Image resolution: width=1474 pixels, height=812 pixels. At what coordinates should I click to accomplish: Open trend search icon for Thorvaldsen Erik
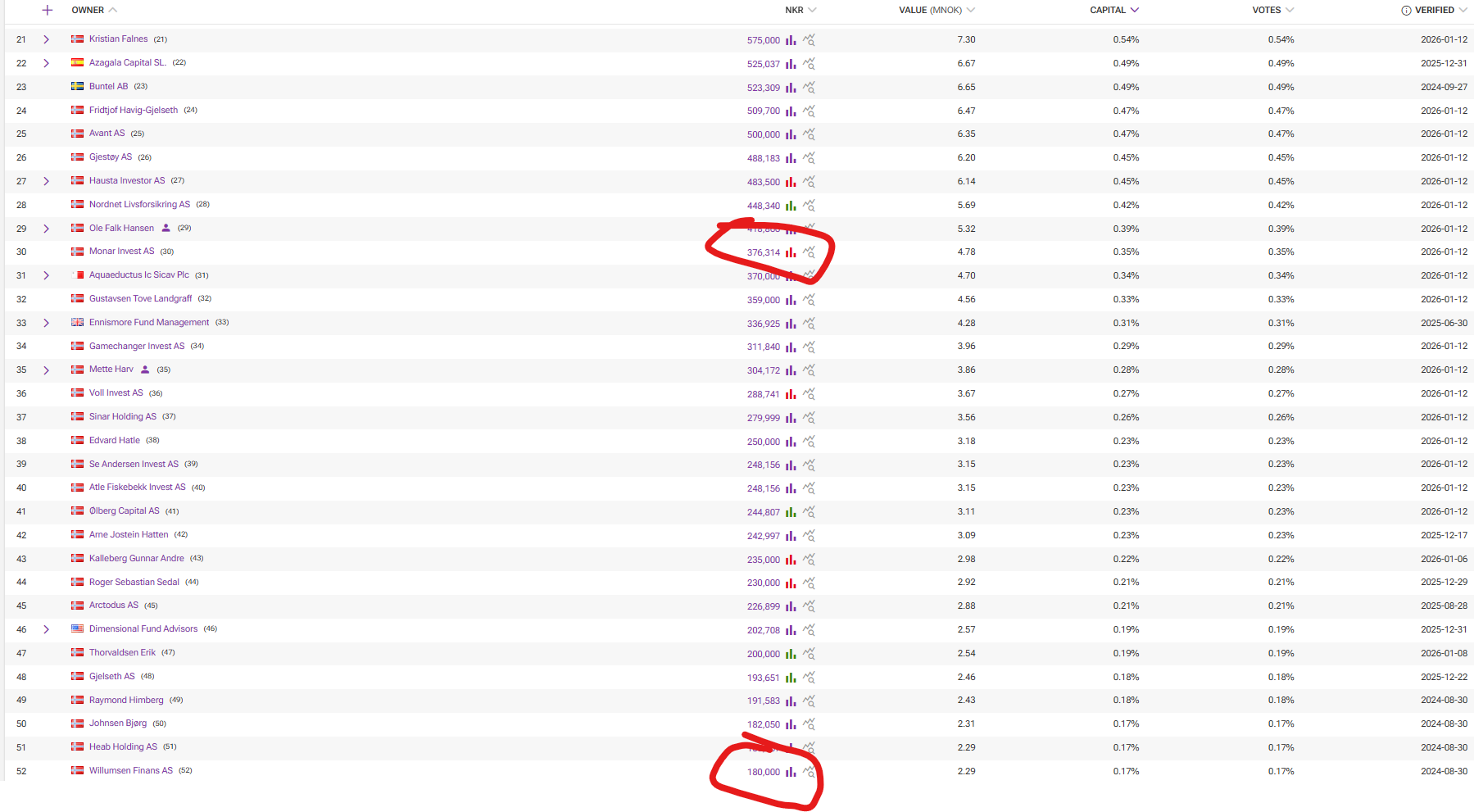(x=809, y=654)
